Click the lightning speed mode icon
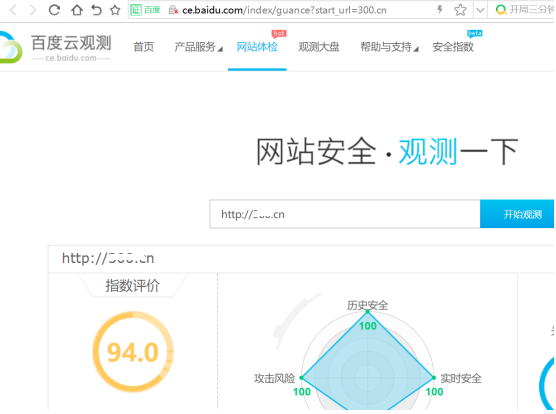The image size is (556, 414). (440, 10)
